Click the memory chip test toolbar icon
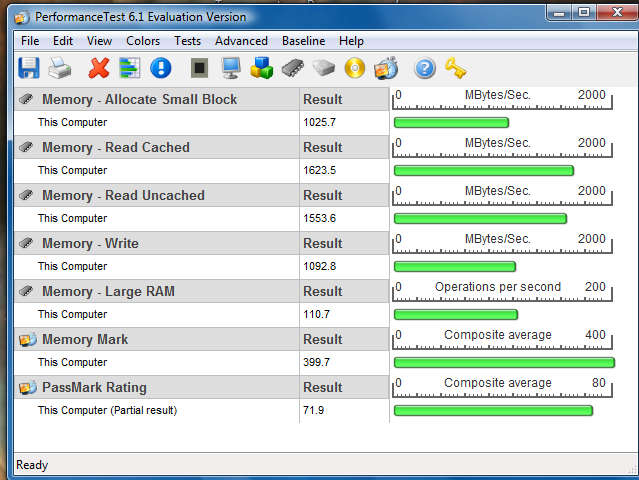639x480 pixels. click(x=293, y=68)
